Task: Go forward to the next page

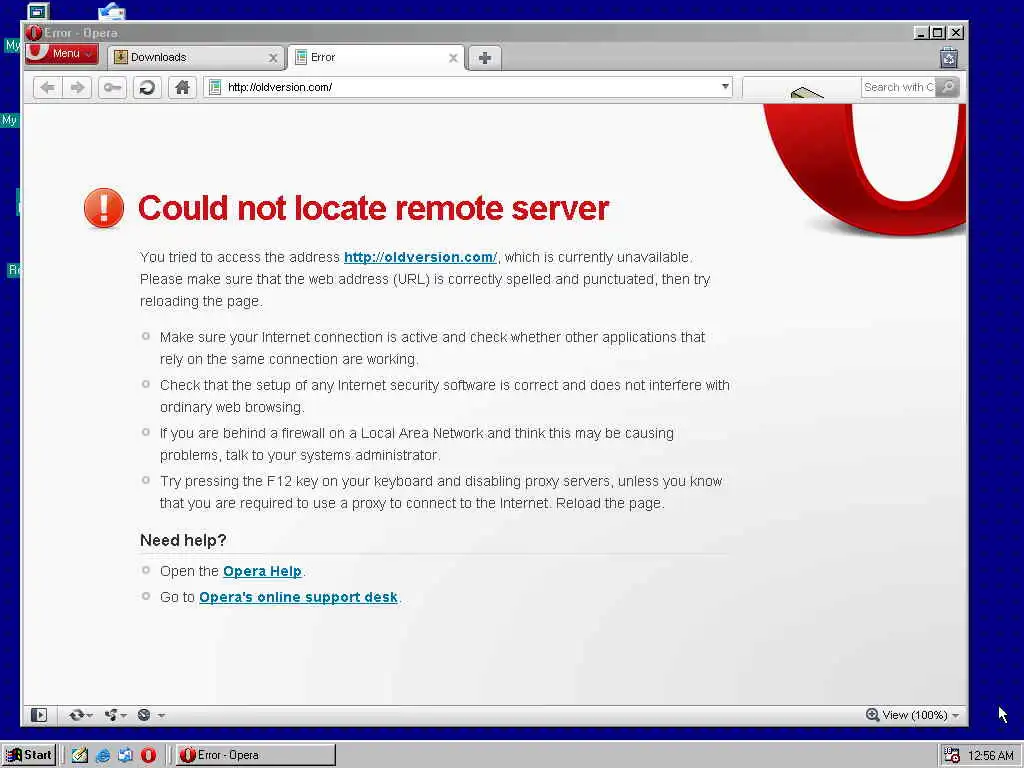Action: click(x=77, y=87)
